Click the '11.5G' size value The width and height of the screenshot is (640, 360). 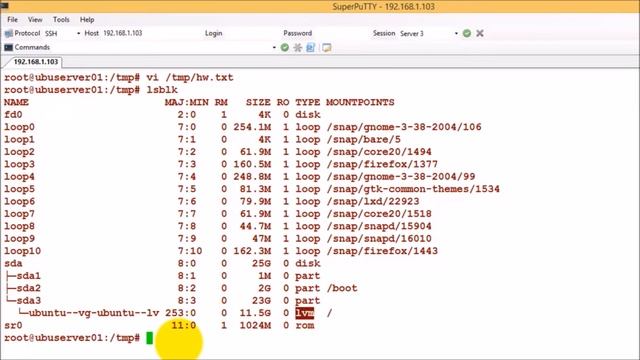tap(255, 313)
